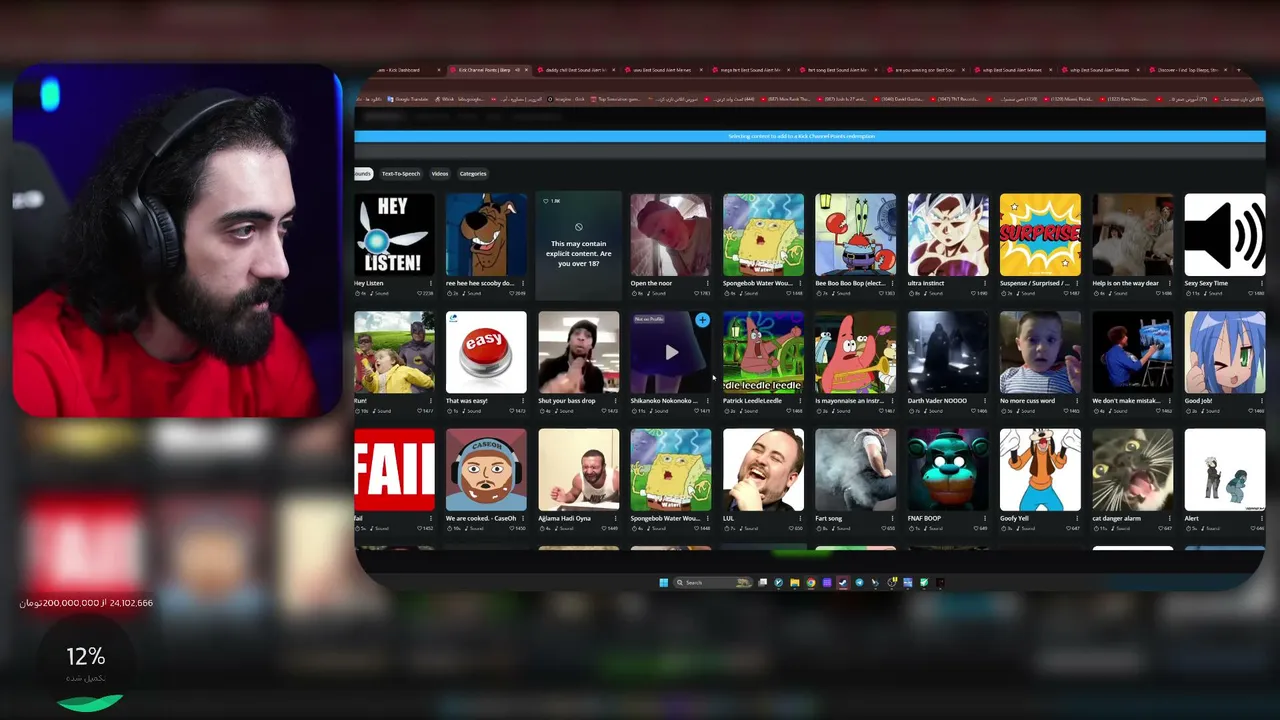Play the Hey Listen sound thumbnail
1280x720 pixels.
[x=394, y=235]
